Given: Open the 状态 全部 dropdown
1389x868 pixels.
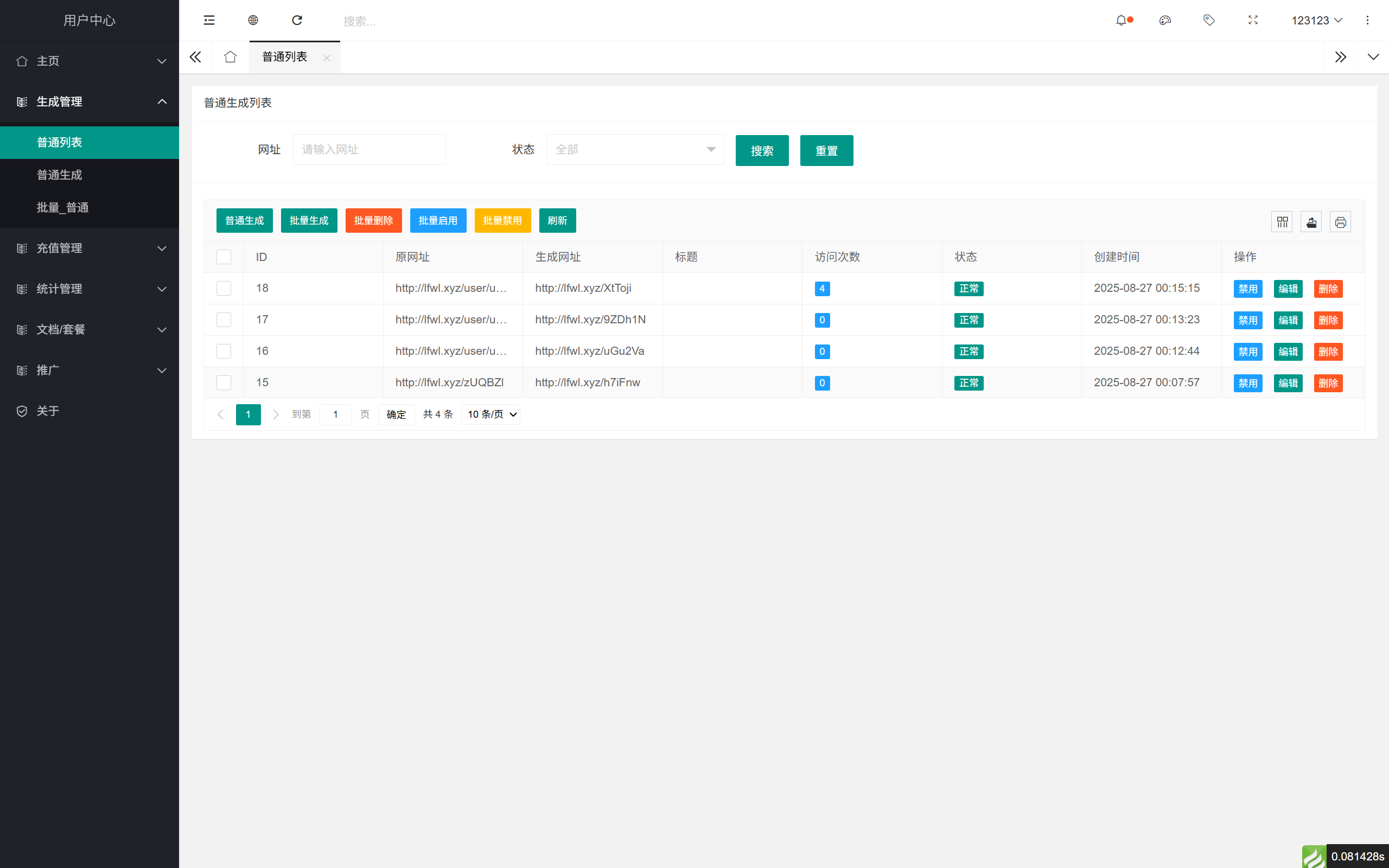Looking at the screenshot, I should pos(634,149).
